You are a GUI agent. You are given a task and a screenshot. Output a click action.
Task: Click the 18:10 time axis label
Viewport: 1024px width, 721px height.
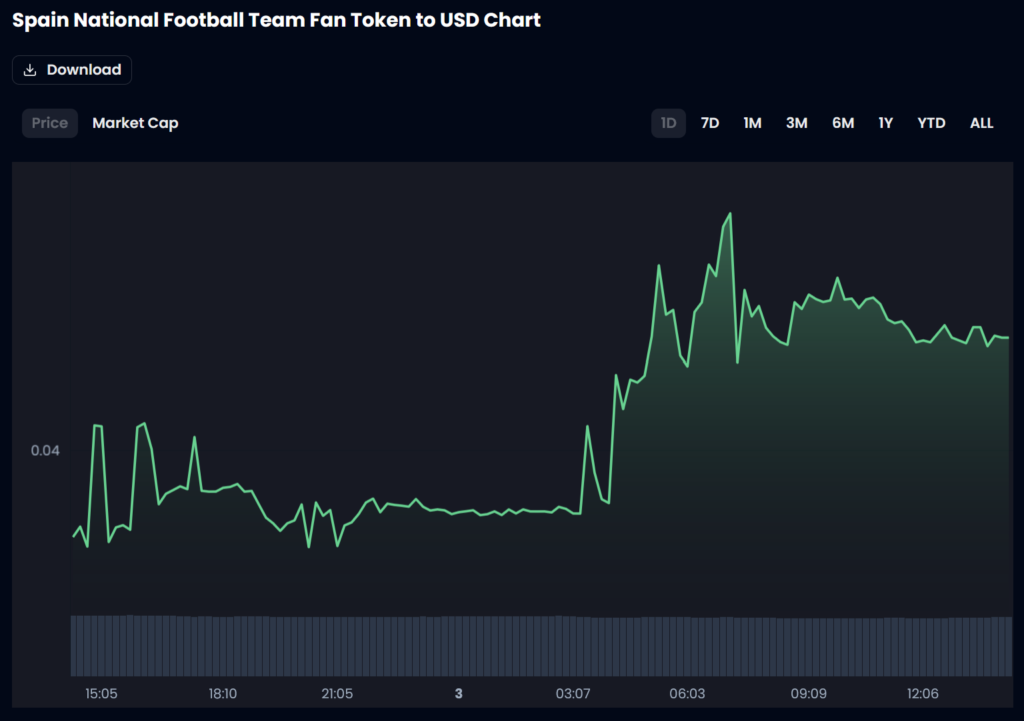pyautogui.click(x=222, y=694)
